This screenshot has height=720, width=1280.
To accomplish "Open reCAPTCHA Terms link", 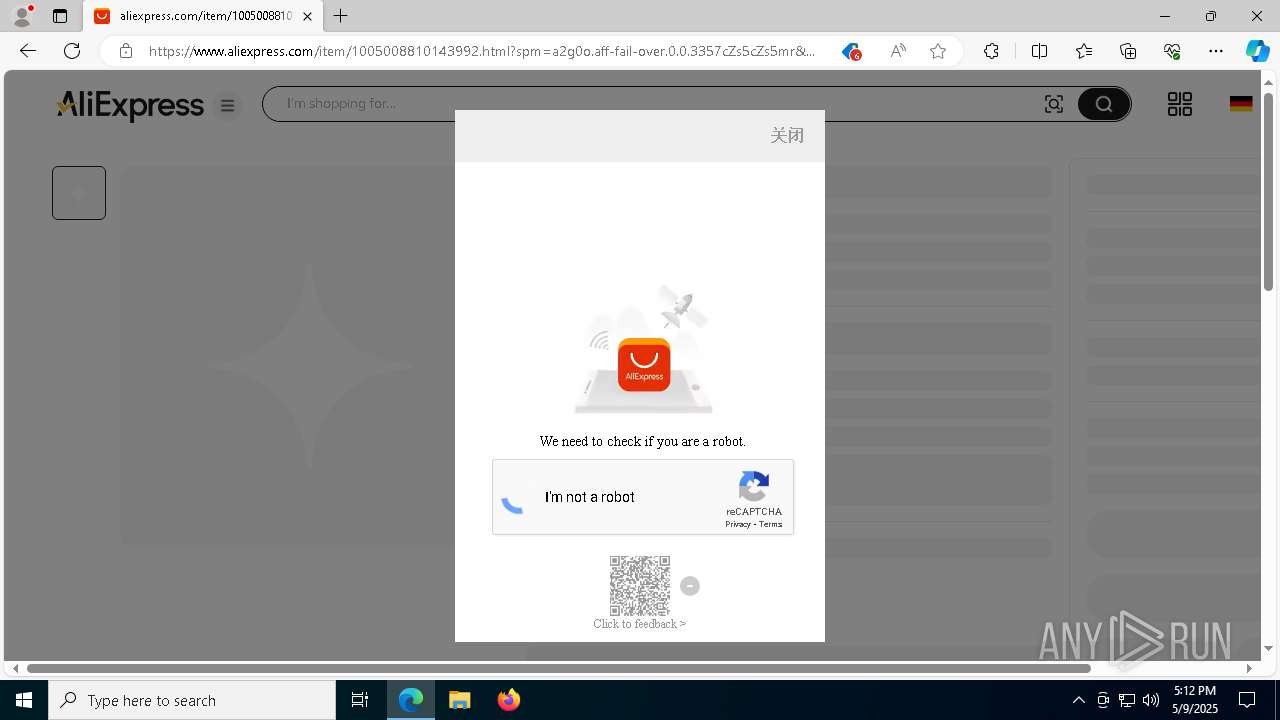I will (x=770, y=524).
